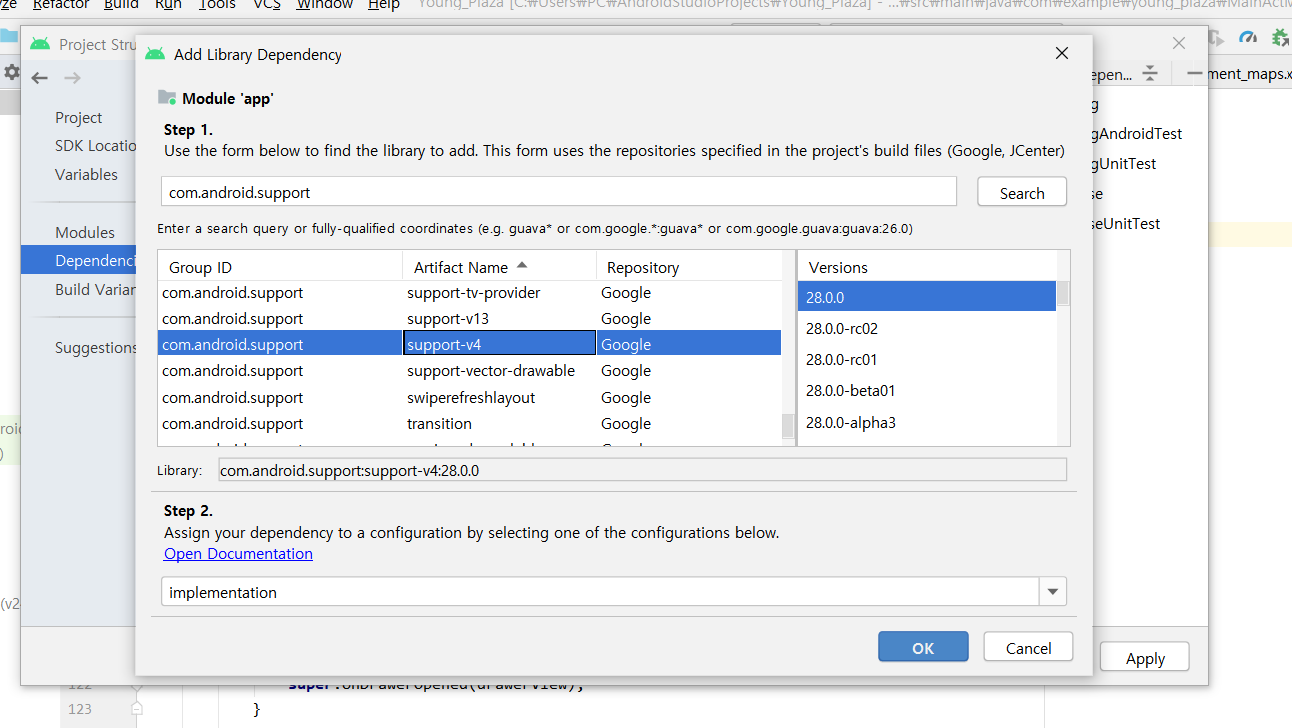Click the back arrow in Project Structure
Viewport: 1292px width, 728px height.
[x=40, y=78]
